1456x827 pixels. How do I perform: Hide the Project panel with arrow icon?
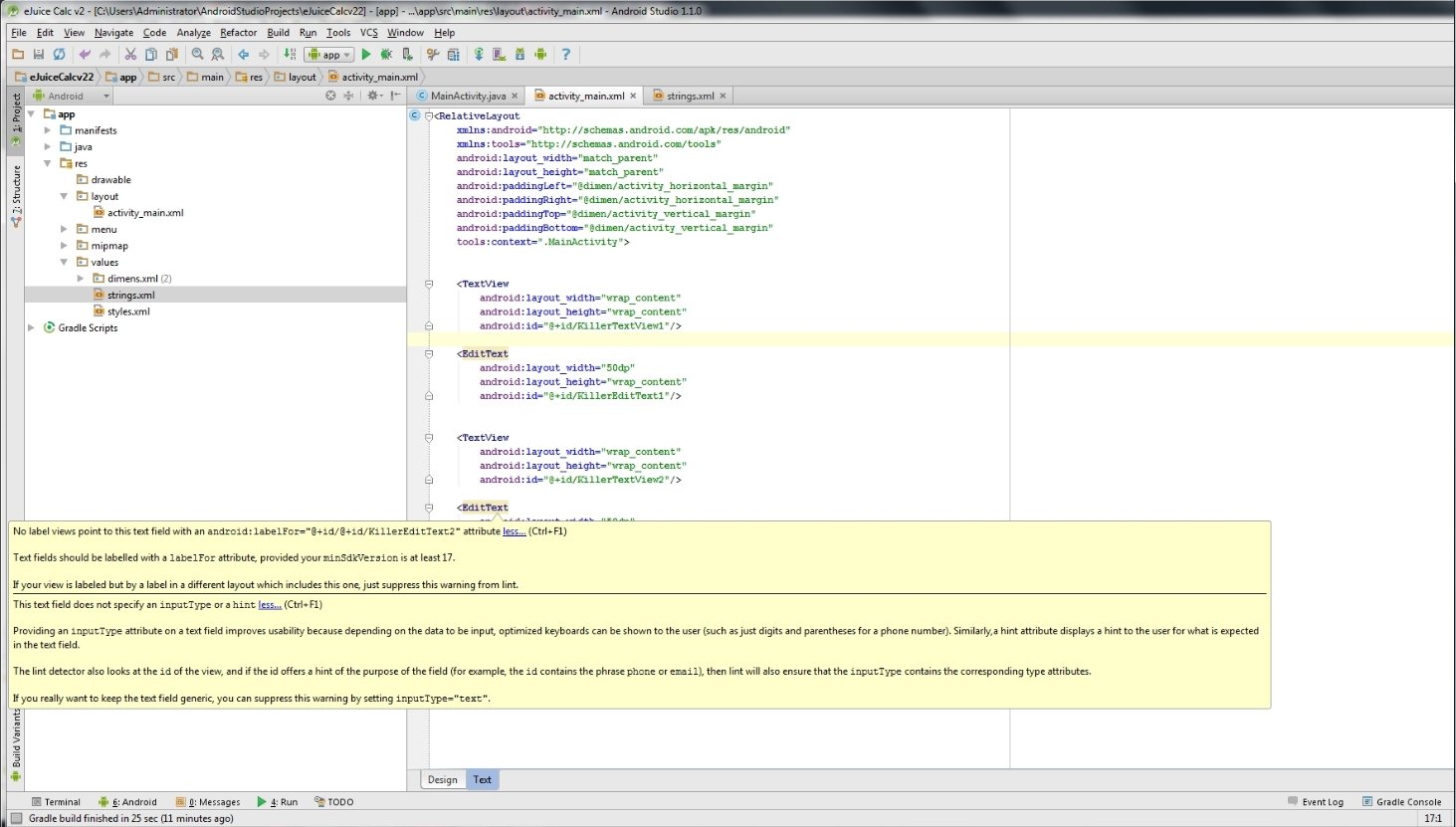tap(395, 96)
